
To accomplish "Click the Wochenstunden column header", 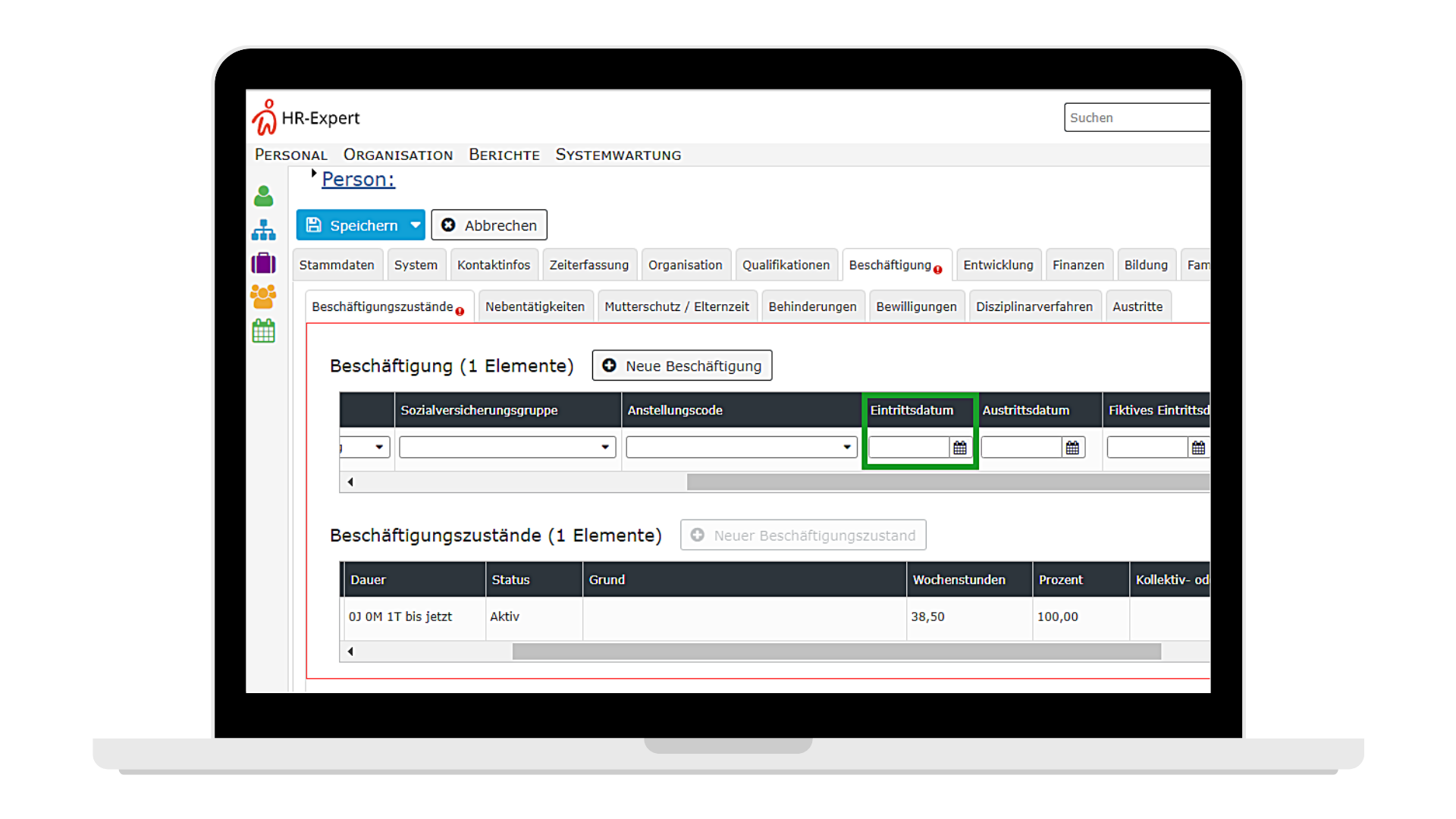I will (969, 579).
